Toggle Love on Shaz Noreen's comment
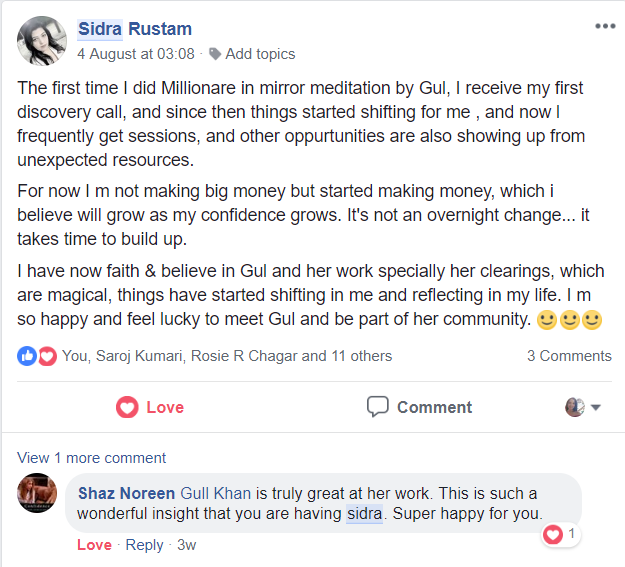 (94, 545)
